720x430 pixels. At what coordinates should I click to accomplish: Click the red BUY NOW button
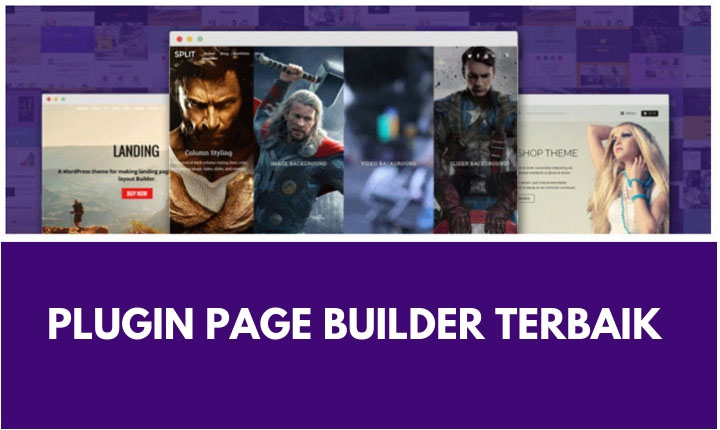pos(137,193)
